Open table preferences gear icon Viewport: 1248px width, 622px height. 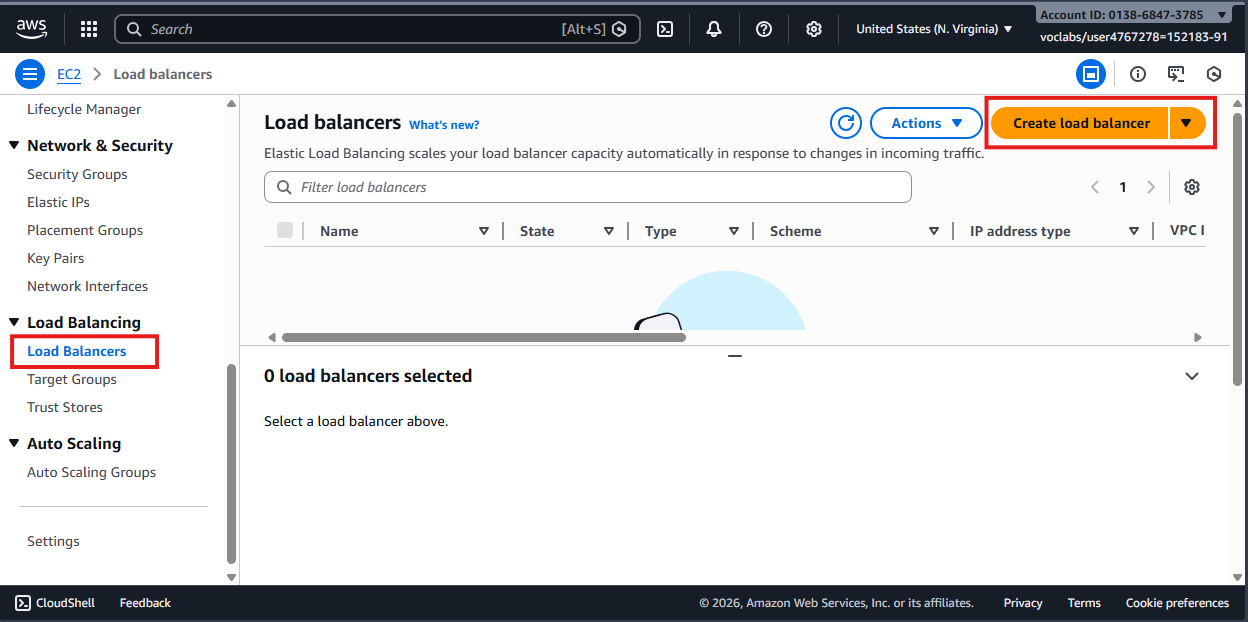click(1191, 187)
